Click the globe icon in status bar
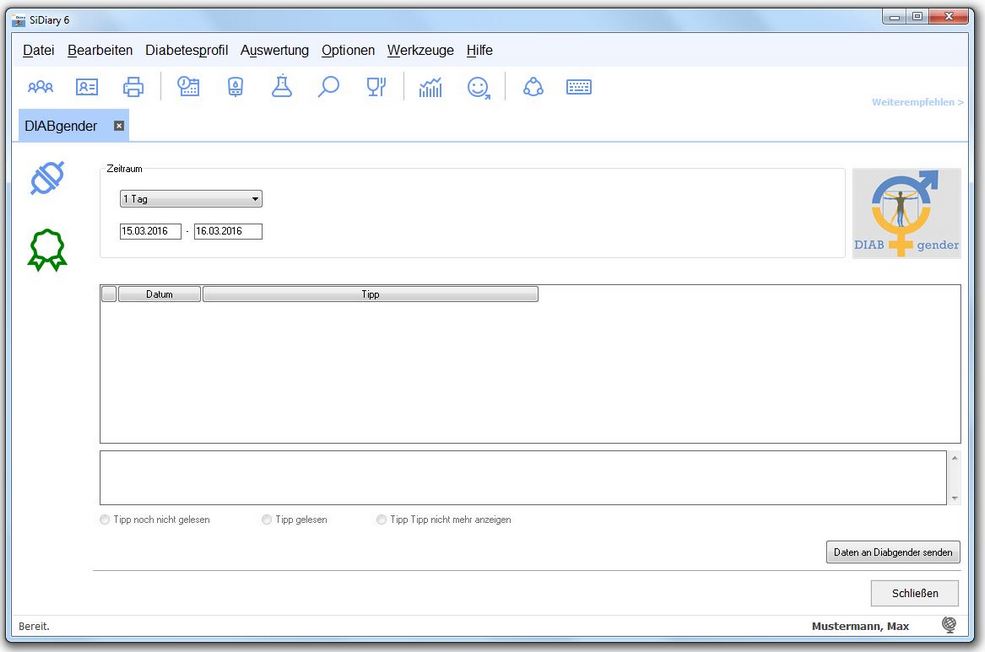Screen dimensions: 985x652 pyautogui.click(x=949, y=624)
